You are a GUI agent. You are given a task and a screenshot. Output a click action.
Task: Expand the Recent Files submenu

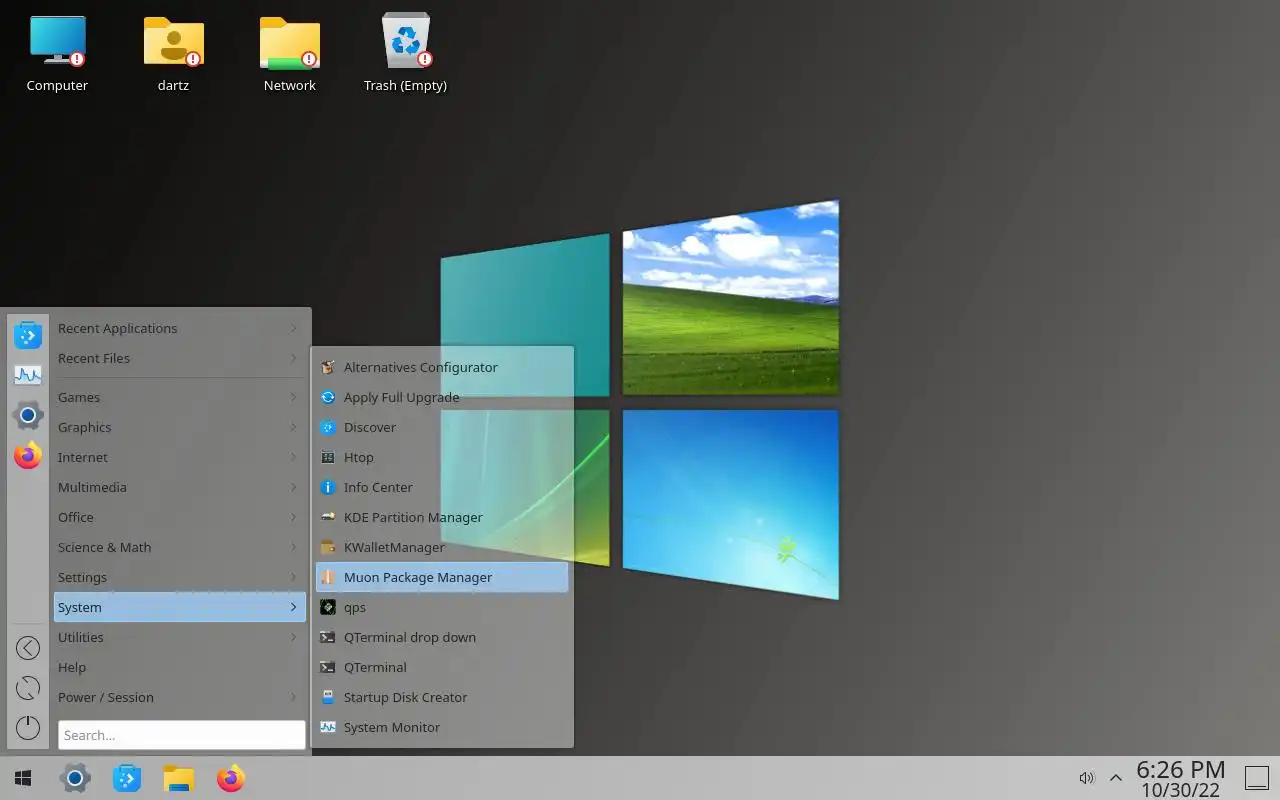(x=180, y=358)
